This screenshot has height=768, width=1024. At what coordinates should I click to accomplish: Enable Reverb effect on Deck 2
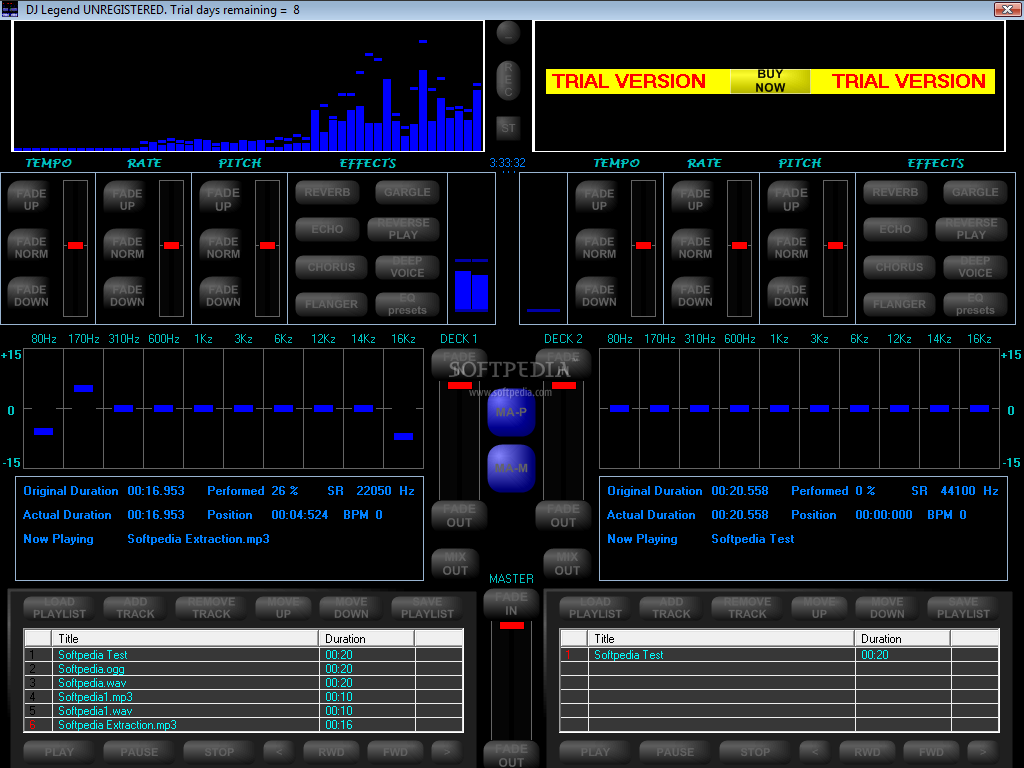coord(895,193)
